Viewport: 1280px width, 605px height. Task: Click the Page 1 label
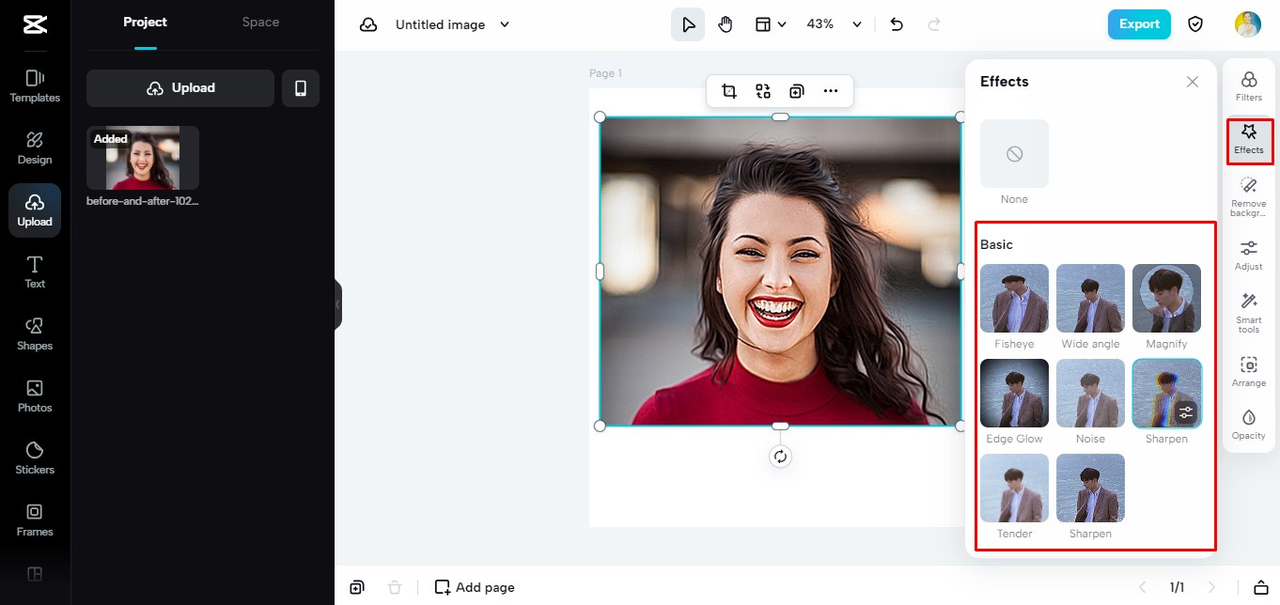[606, 73]
